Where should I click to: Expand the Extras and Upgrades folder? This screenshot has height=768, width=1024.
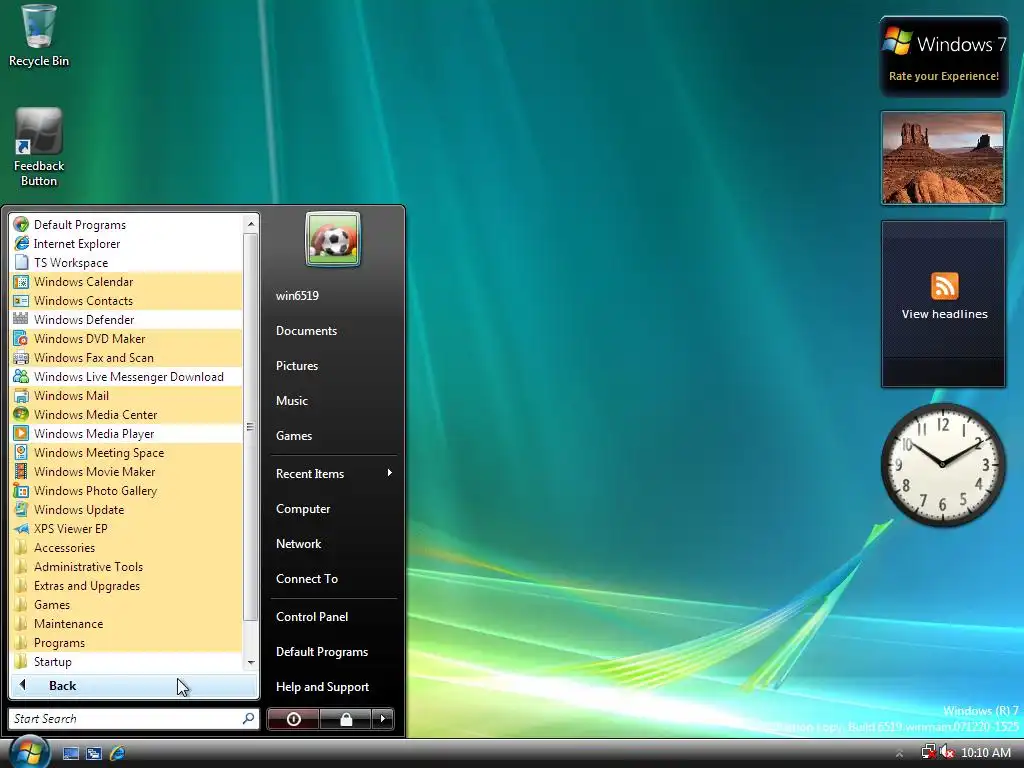127,586
